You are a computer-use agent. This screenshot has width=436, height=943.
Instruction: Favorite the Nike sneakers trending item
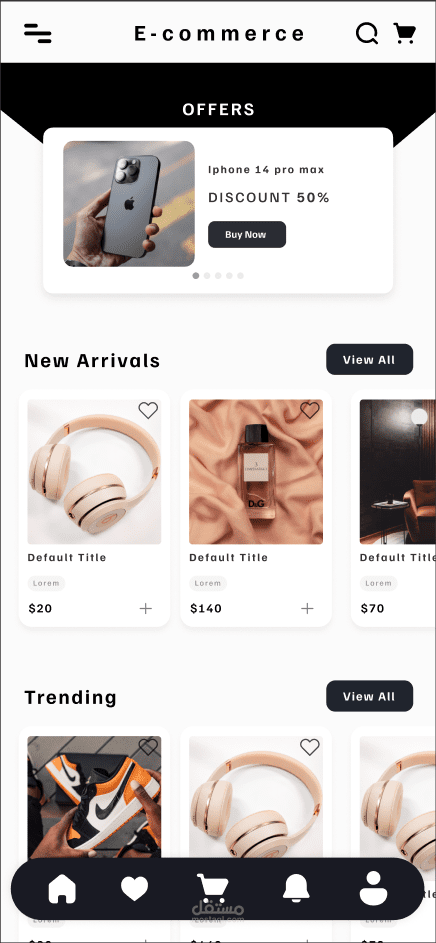click(x=148, y=747)
